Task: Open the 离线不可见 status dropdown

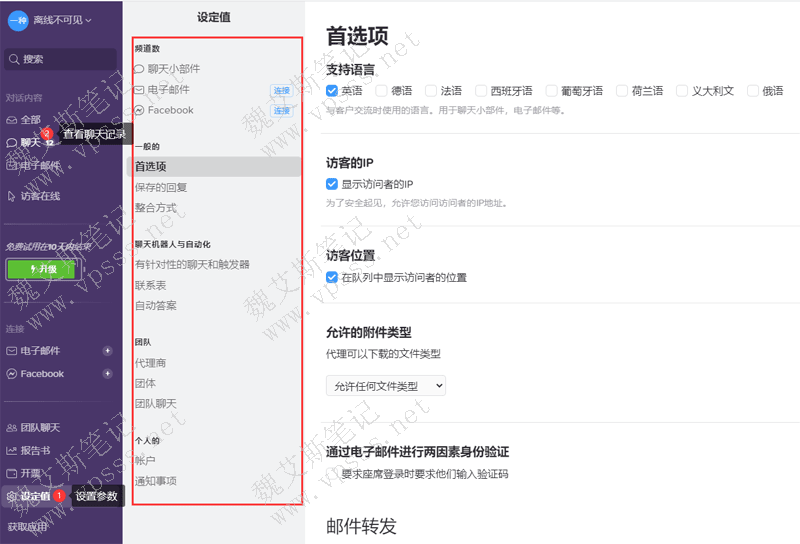Action: [62, 20]
